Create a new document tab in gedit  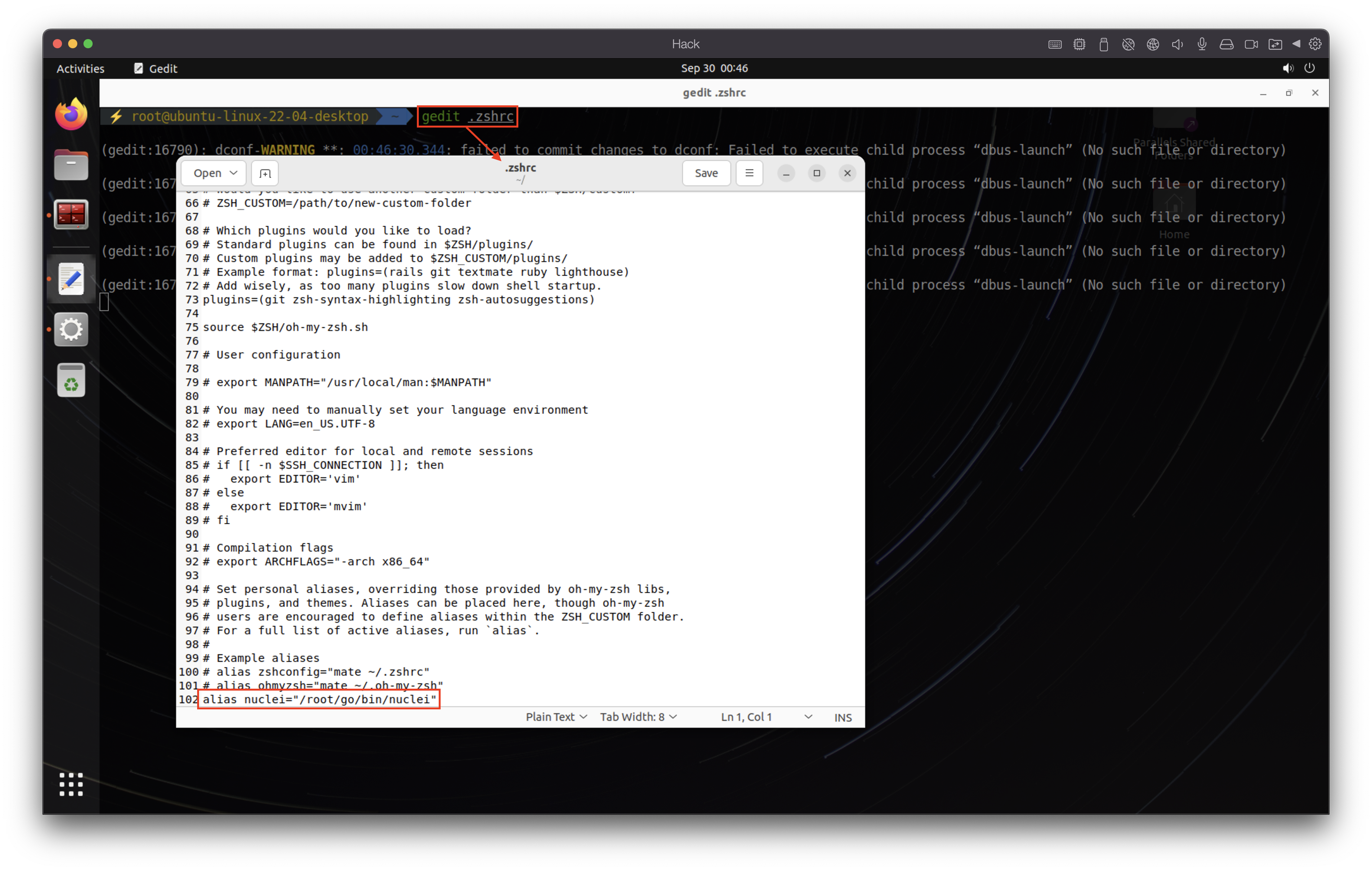[x=265, y=173]
